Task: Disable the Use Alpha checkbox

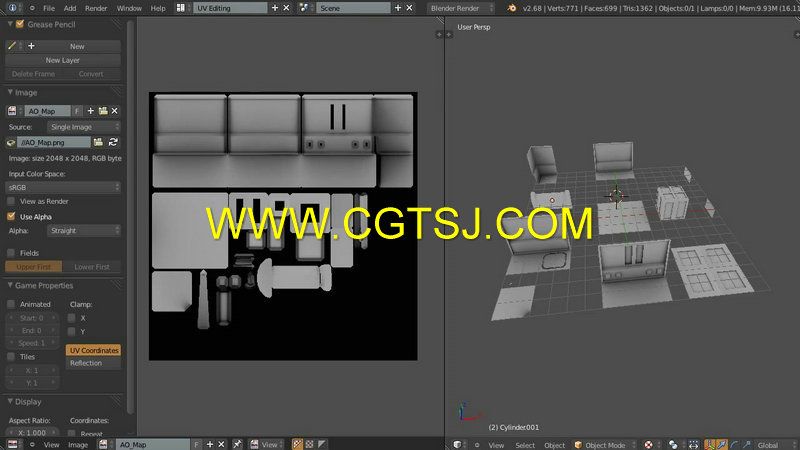Action: pyautogui.click(x=11, y=216)
